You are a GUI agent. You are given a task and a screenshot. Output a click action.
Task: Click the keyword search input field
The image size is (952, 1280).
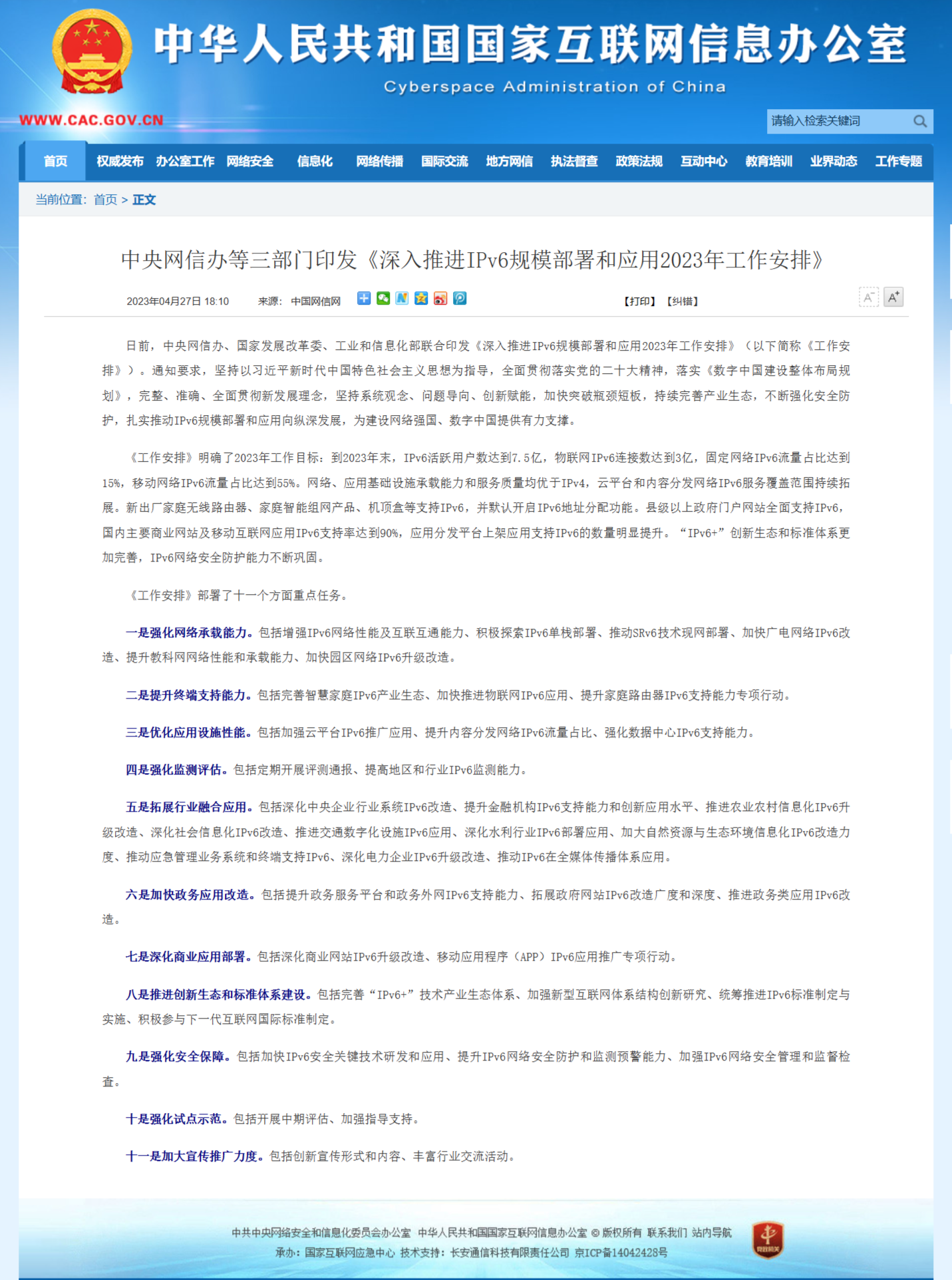(x=837, y=121)
